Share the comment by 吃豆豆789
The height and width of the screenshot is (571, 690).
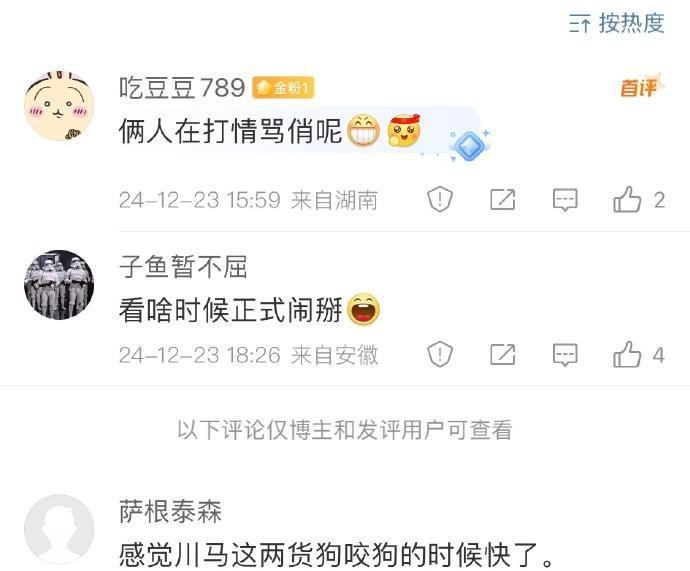pos(503,199)
